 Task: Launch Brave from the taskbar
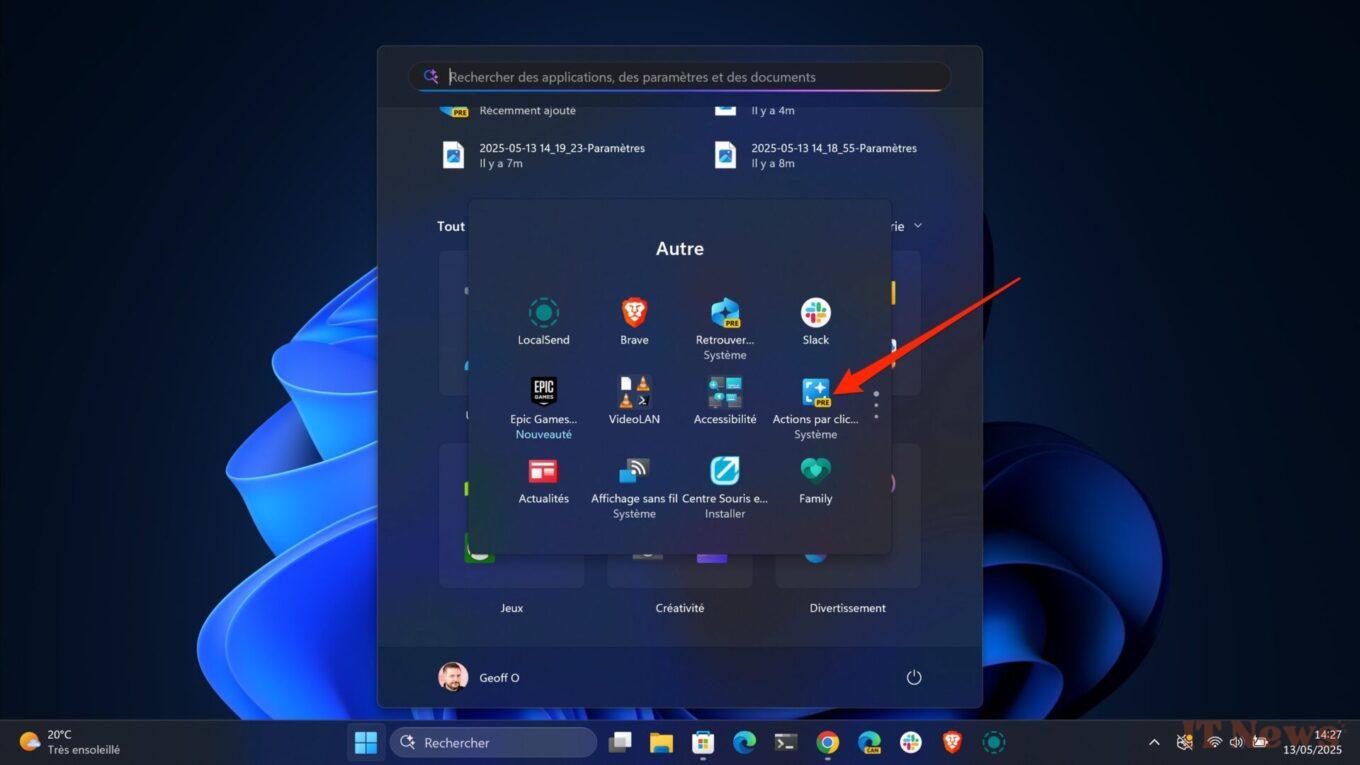click(x=952, y=742)
